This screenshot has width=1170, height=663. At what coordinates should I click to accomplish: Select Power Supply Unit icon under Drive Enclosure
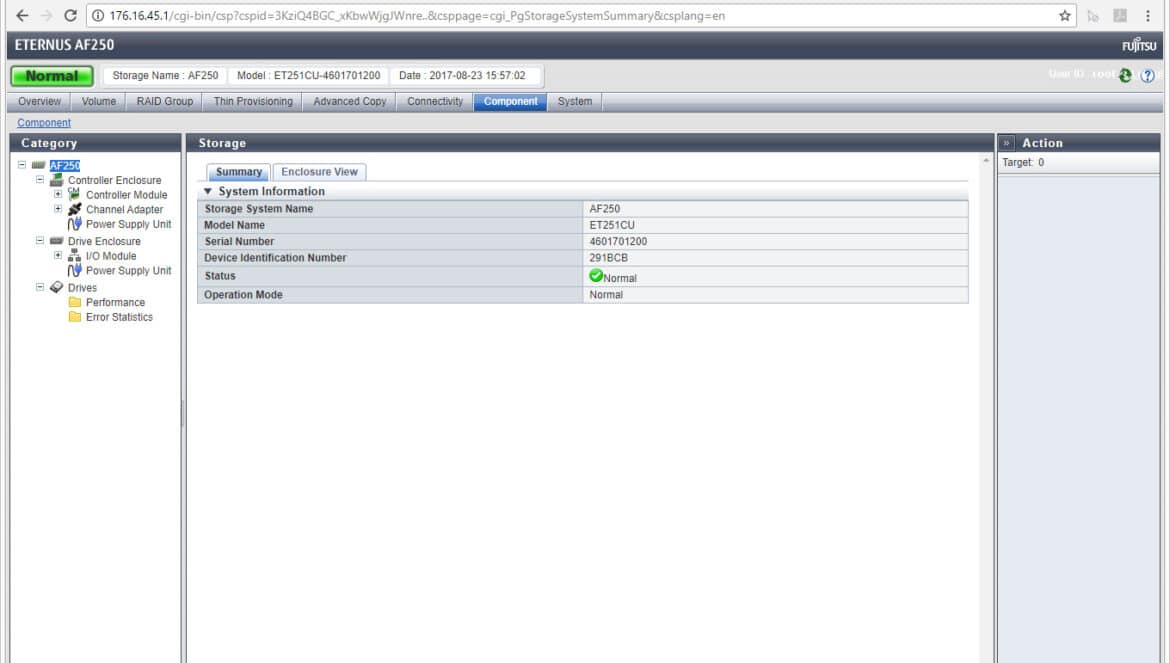tap(75, 270)
